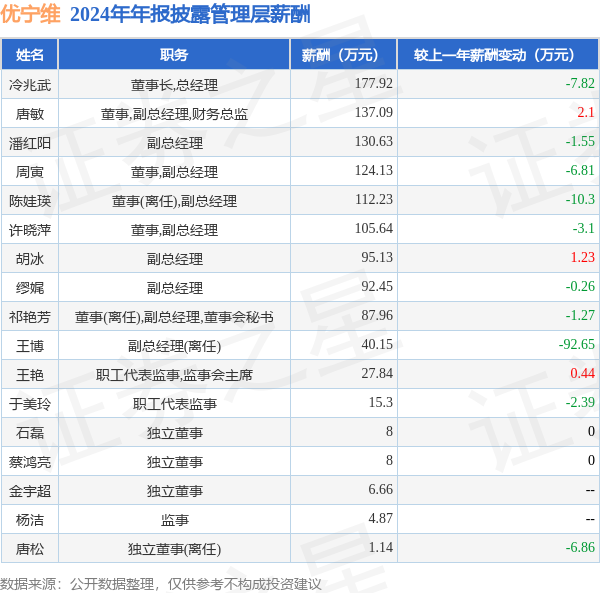Click the 独立董事(离任) position cell
This screenshot has height=593, width=600.
[x=174, y=549]
